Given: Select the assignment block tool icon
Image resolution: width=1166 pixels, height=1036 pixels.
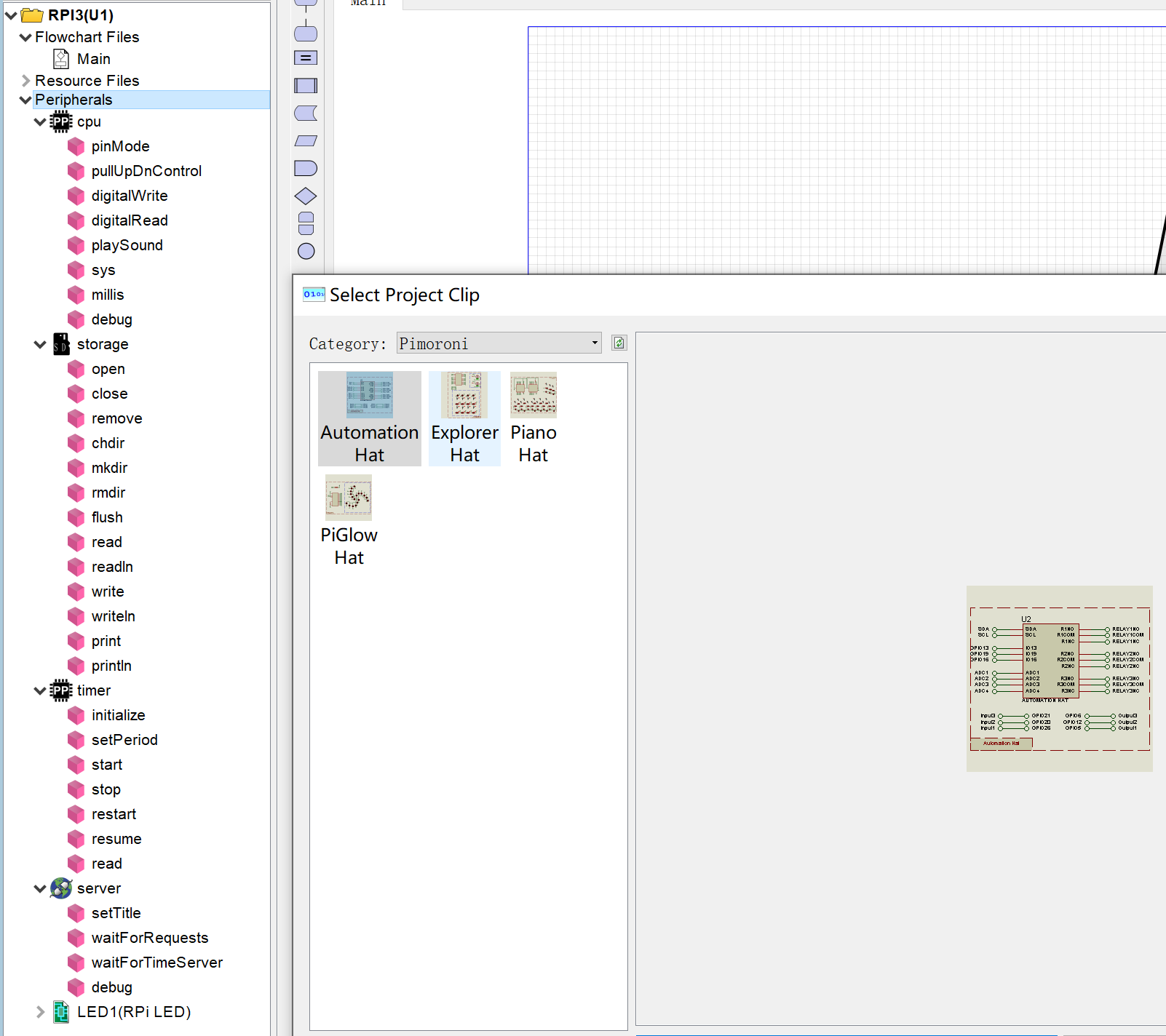Looking at the screenshot, I should point(306,58).
